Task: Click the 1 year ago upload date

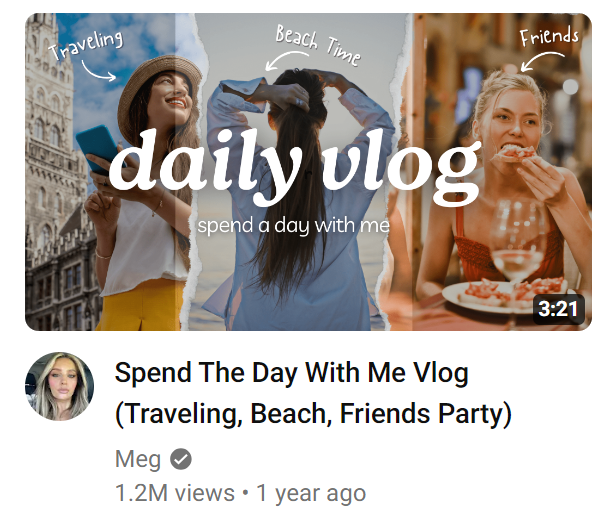Action: click(311, 493)
